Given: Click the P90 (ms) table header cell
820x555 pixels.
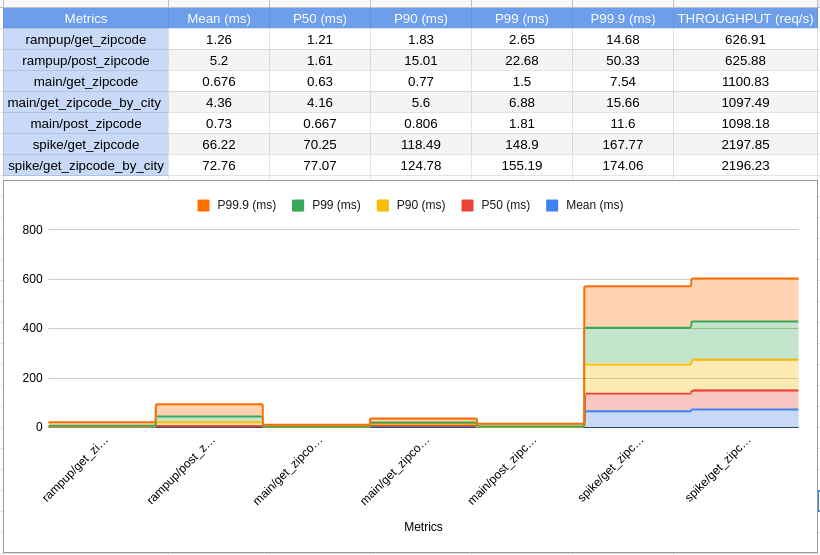Looking at the screenshot, I should click(420, 18).
